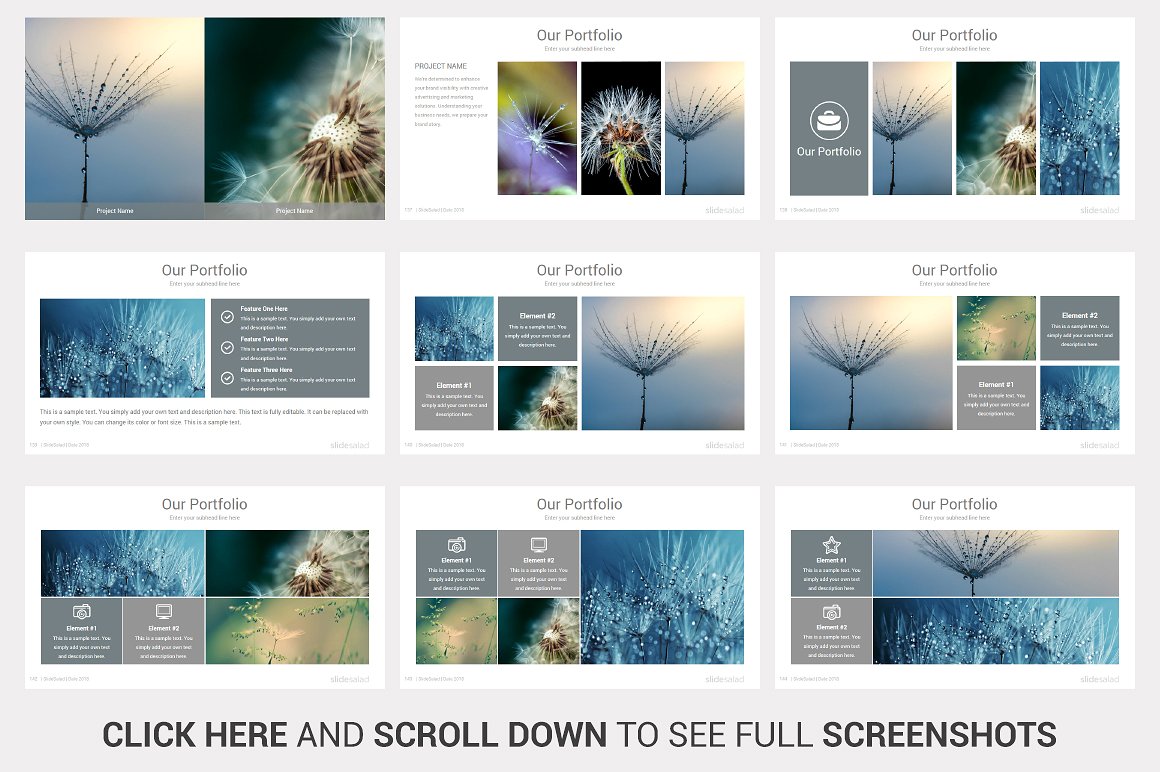Image resolution: width=1160 pixels, height=772 pixels.
Task: Click the bold CLICK HERE text
Action: (x=194, y=735)
